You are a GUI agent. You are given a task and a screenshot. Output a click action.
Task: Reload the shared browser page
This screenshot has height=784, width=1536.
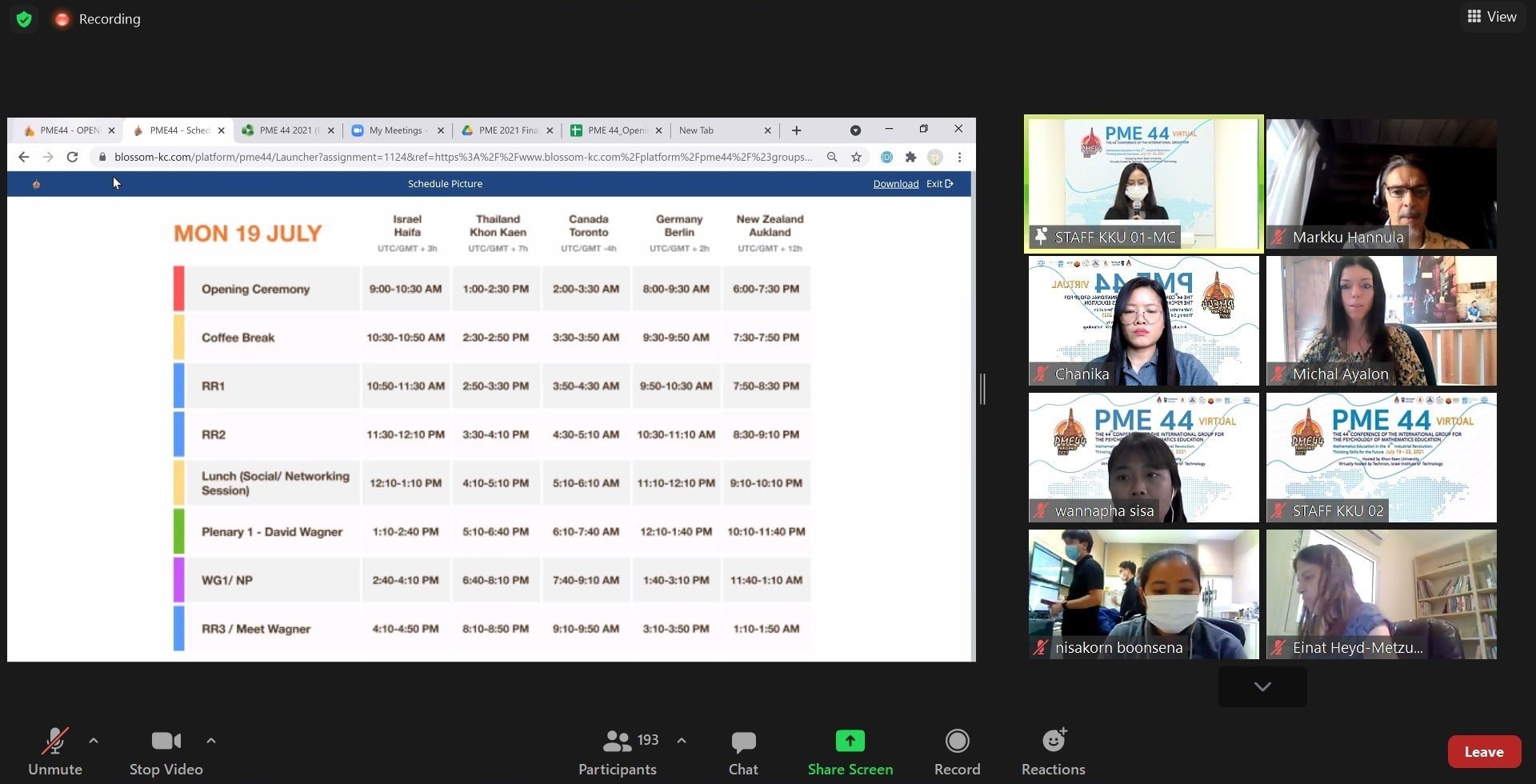click(72, 158)
